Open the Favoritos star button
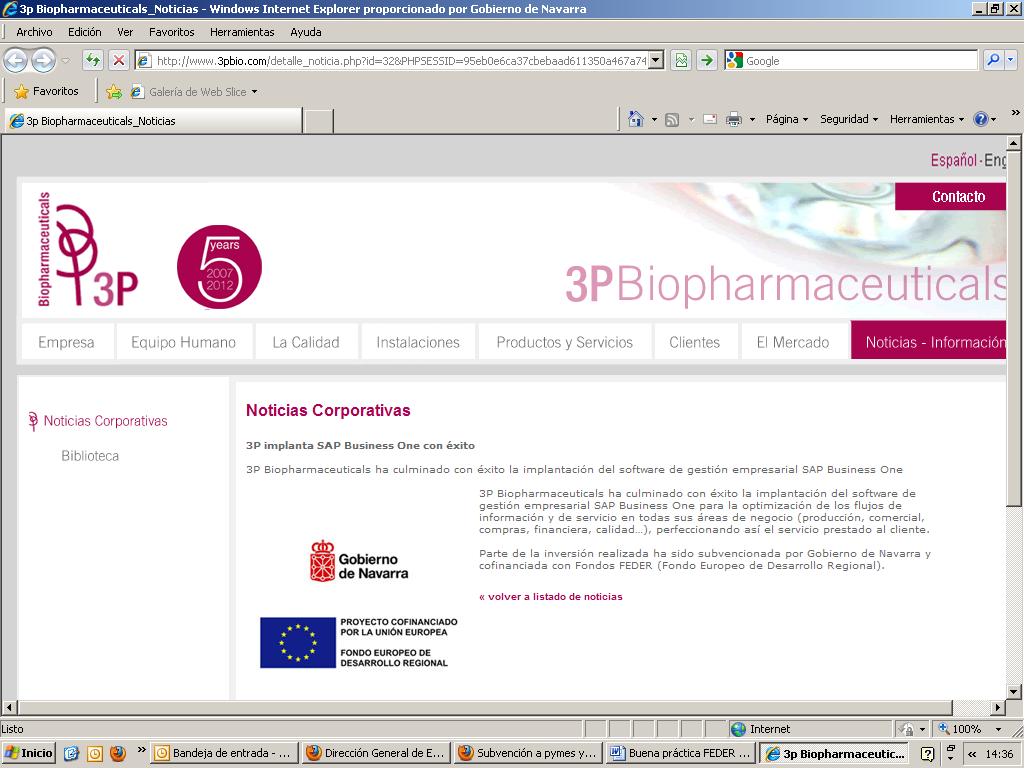This screenshot has height=769, width=1025. tap(46, 92)
